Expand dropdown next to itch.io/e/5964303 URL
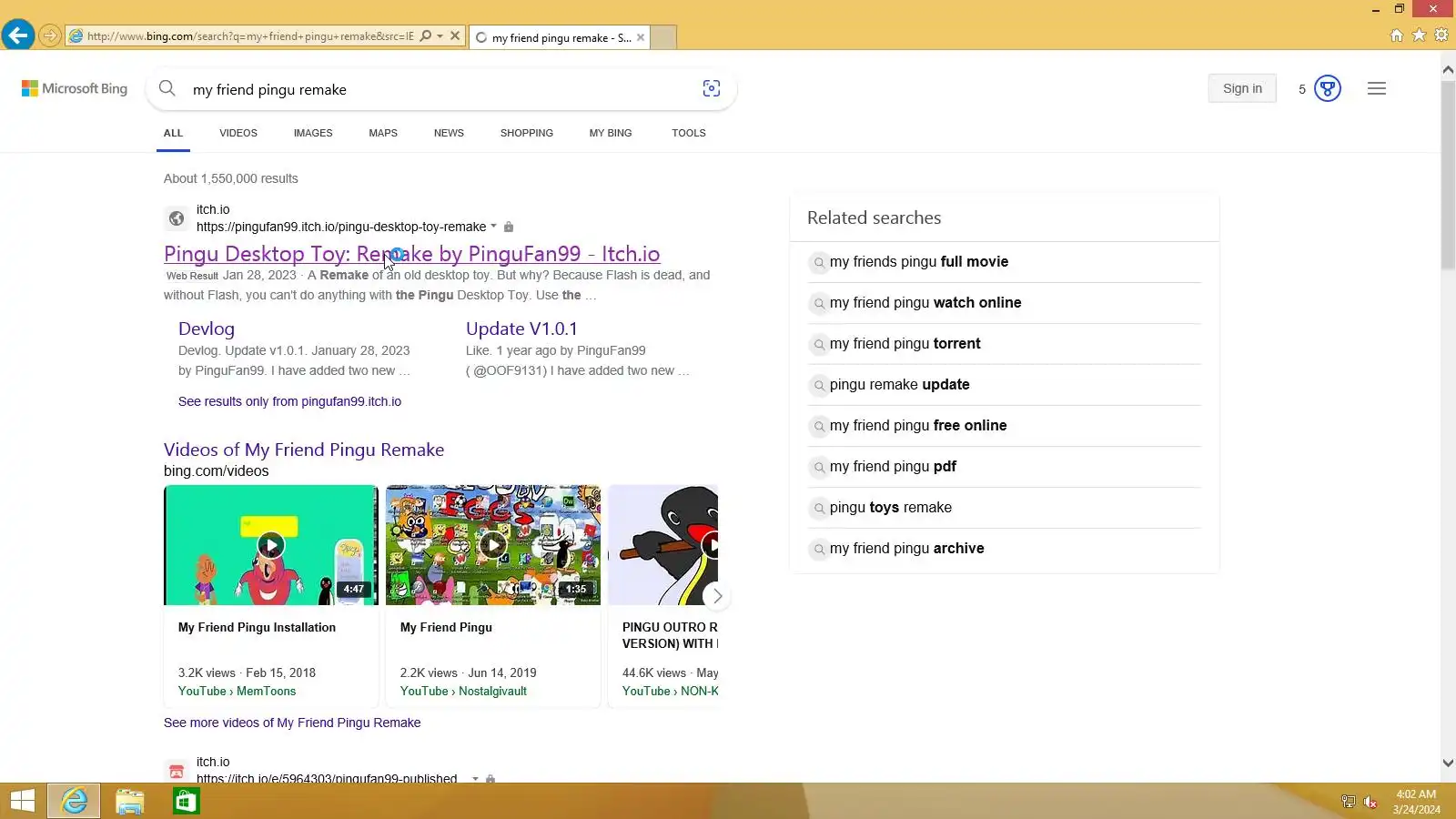Image resolution: width=1456 pixels, height=819 pixels. coord(475,779)
